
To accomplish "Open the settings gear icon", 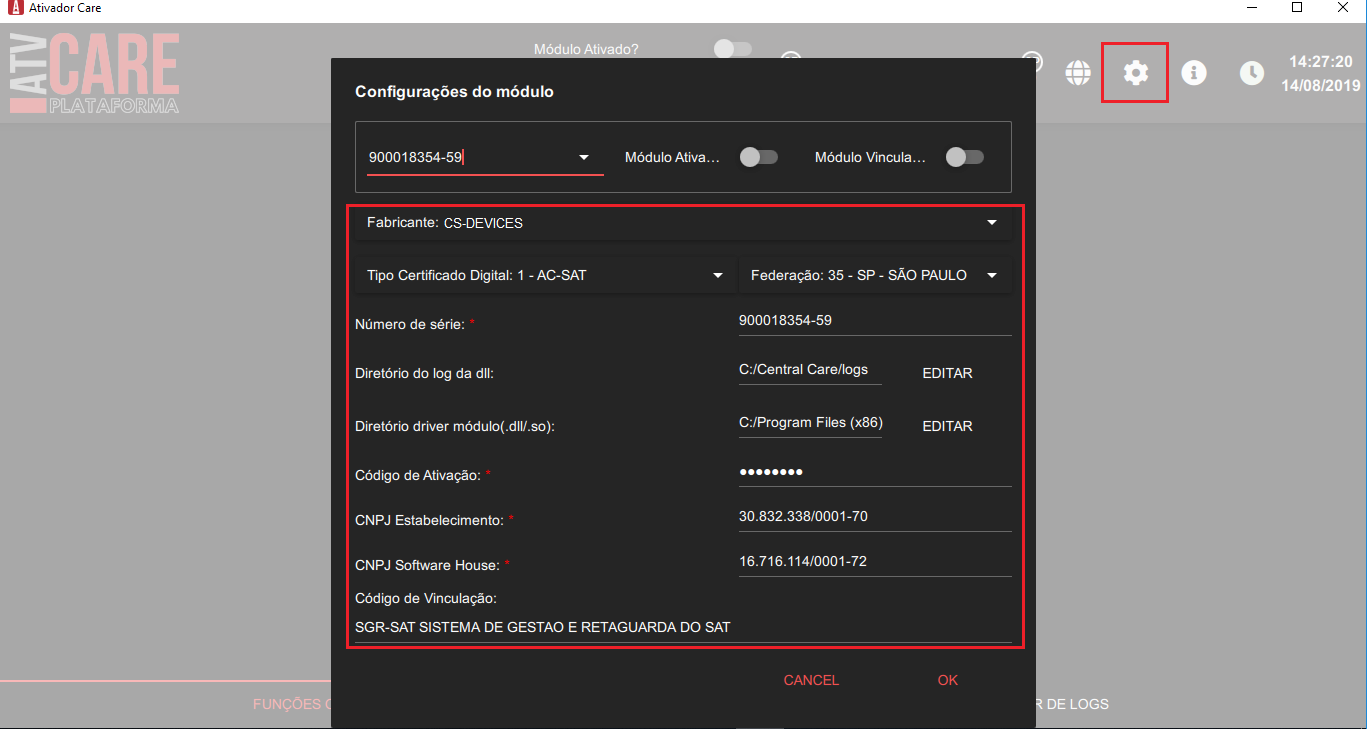I will (x=1135, y=72).
